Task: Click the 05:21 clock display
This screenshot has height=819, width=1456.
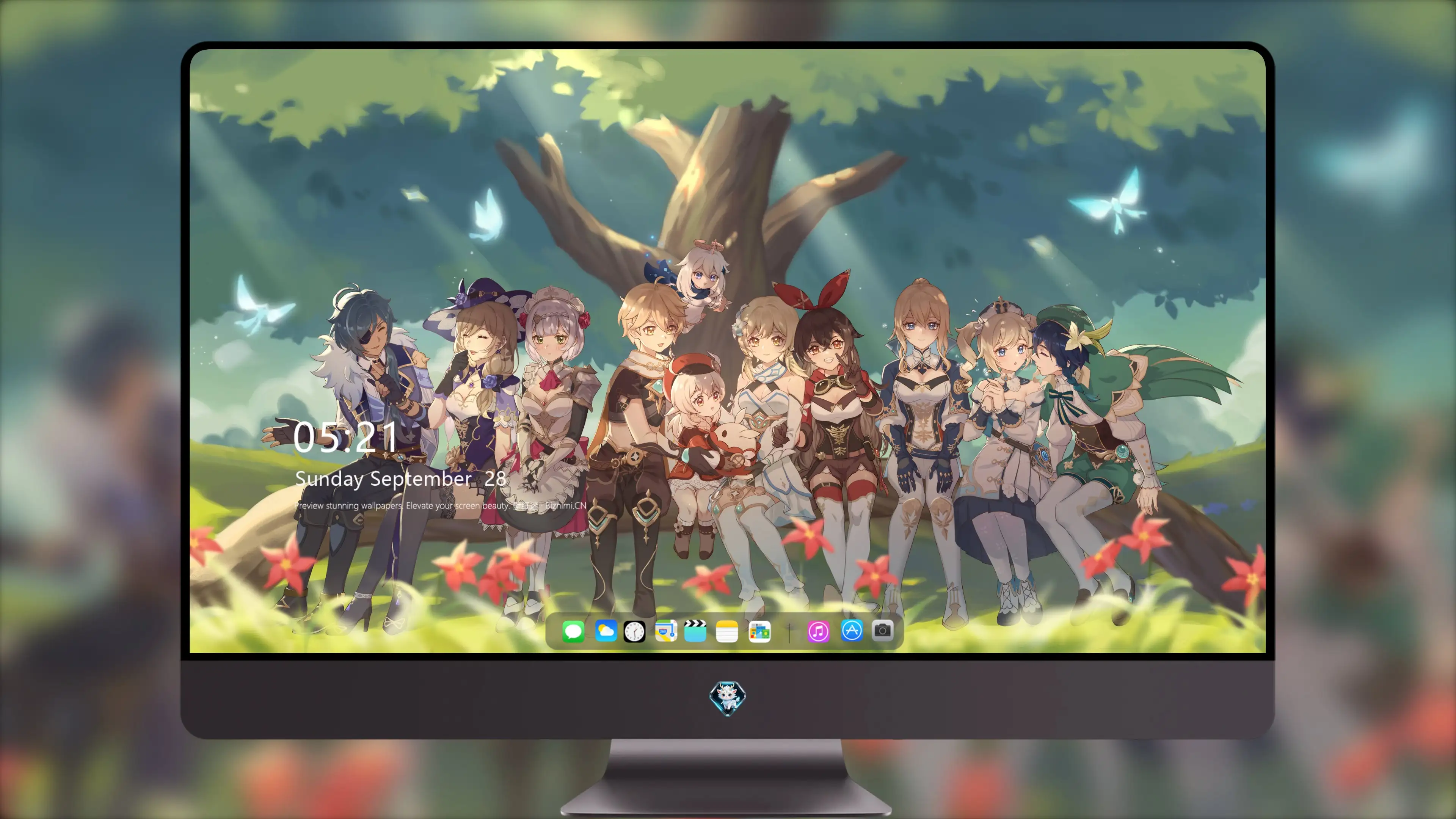Action: pyautogui.click(x=346, y=438)
